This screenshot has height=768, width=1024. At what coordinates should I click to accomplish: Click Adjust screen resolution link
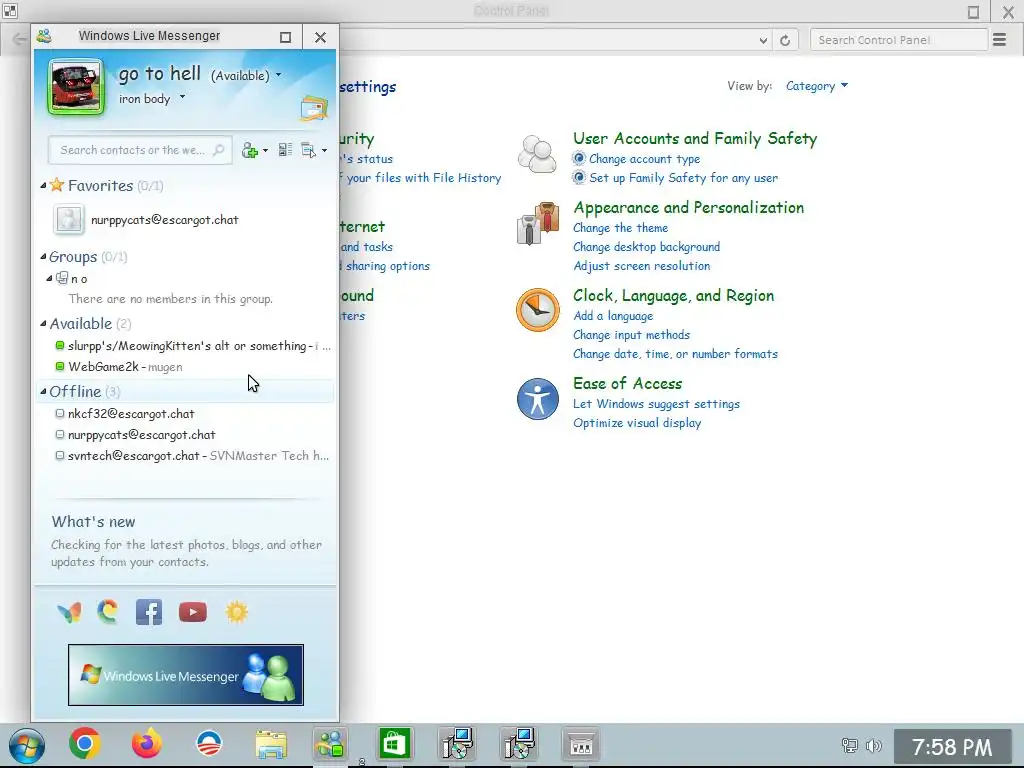point(641,266)
